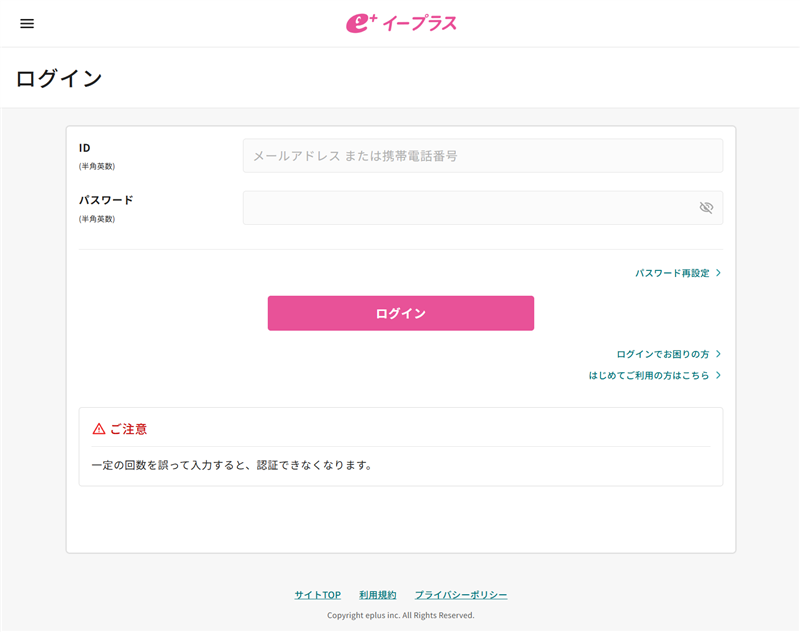Toggle password visibility with the eye icon
The width and height of the screenshot is (800, 632).
[x=706, y=208]
